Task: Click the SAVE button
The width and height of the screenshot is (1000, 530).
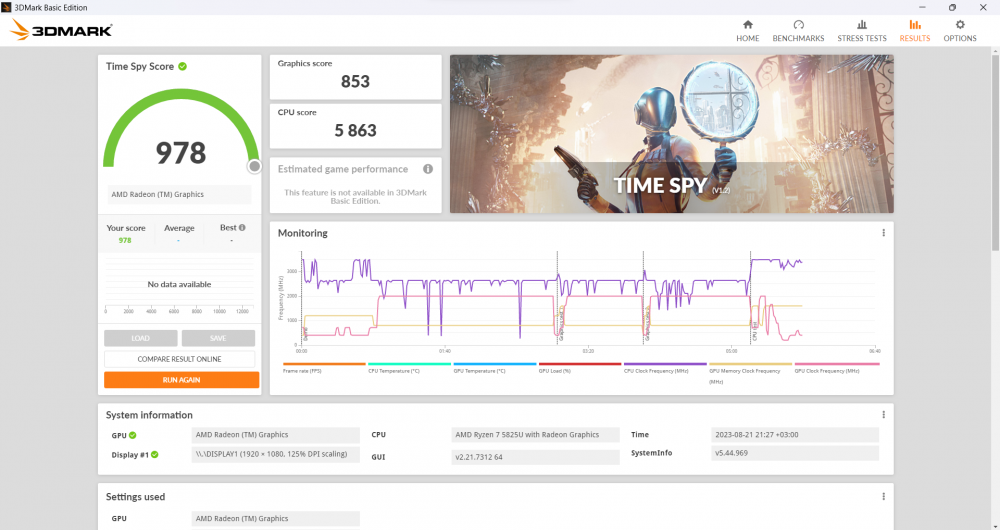Action: (x=218, y=338)
